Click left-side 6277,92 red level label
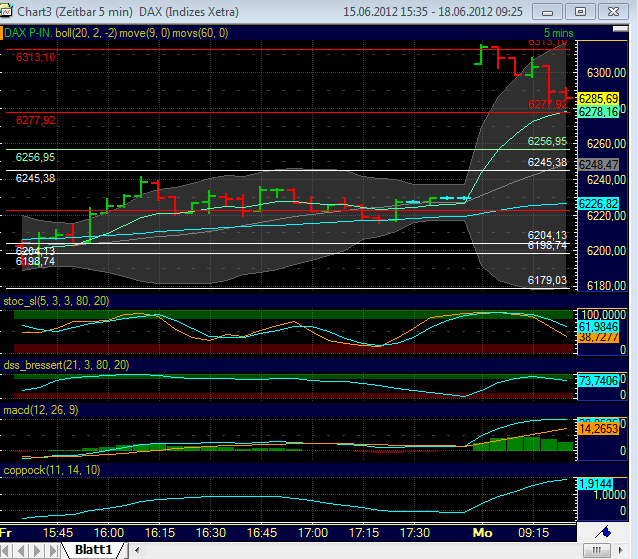This screenshot has width=638, height=559. [35, 120]
